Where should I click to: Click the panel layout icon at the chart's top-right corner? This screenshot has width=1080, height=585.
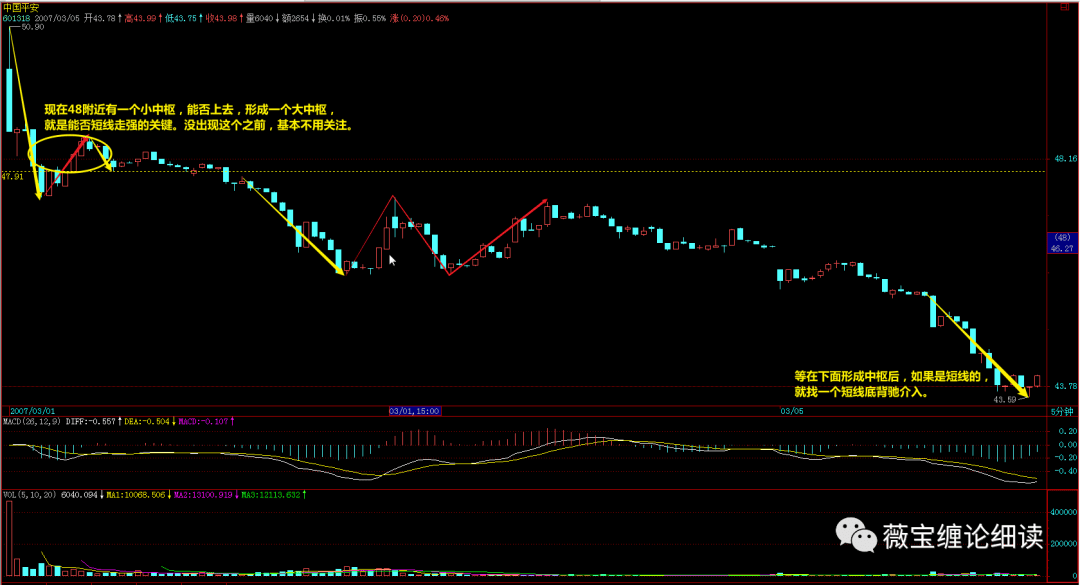tap(1064, 7)
